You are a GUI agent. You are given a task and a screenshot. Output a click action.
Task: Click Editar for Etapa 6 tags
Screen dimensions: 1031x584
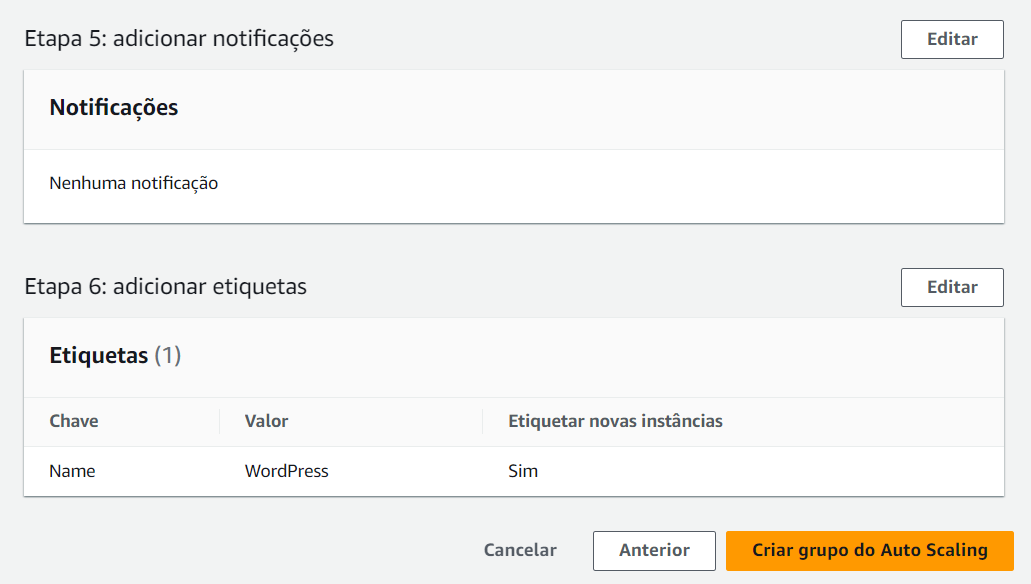click(x=951, y=287)
